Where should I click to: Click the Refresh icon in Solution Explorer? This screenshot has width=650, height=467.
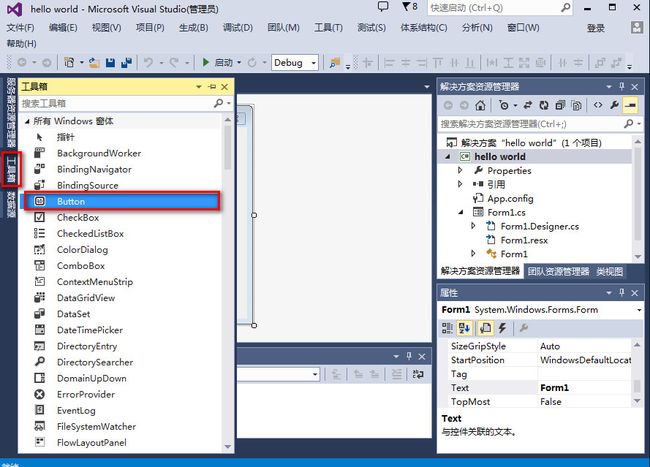[x=544, y=106]
